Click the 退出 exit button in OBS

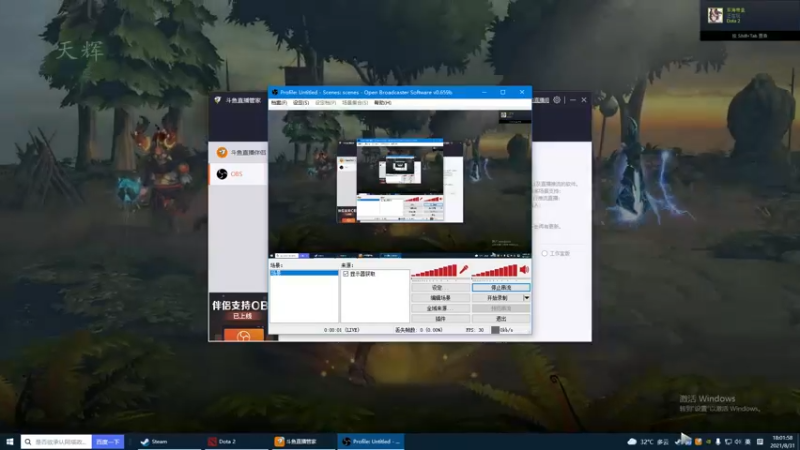click(501, 319)
